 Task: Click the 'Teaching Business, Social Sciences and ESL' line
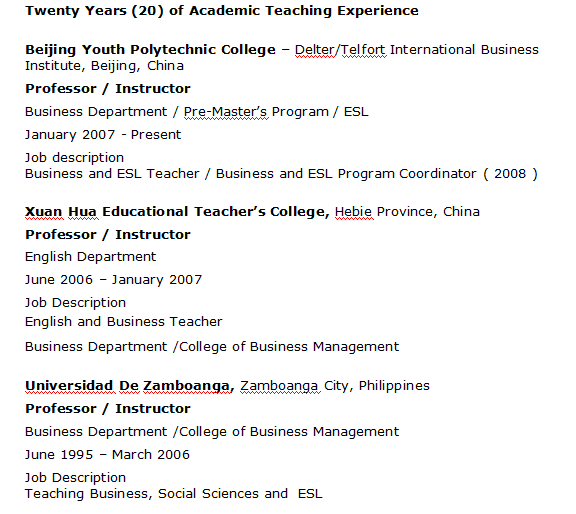point(173,494)
